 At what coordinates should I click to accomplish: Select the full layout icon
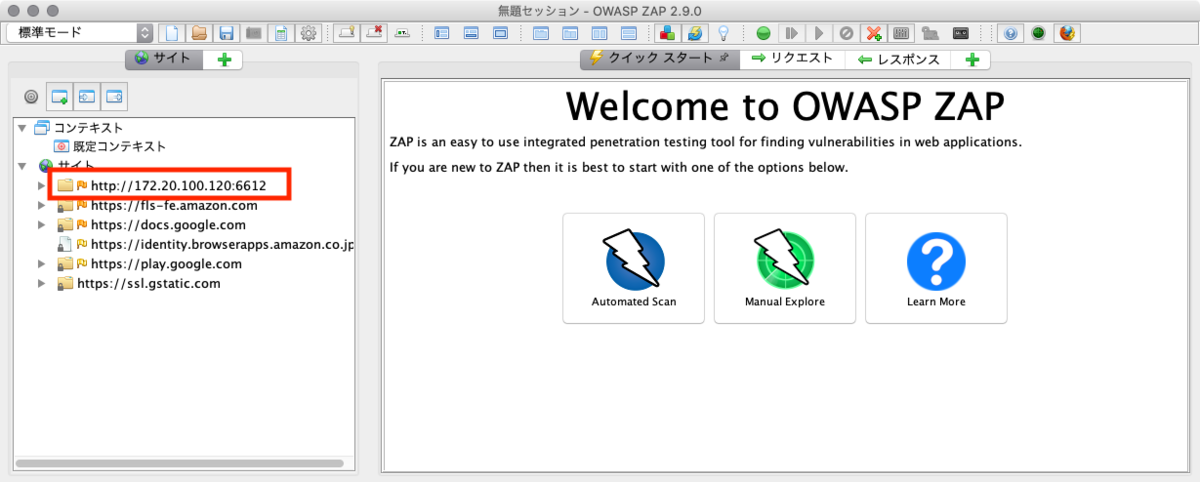click(500, 33)
